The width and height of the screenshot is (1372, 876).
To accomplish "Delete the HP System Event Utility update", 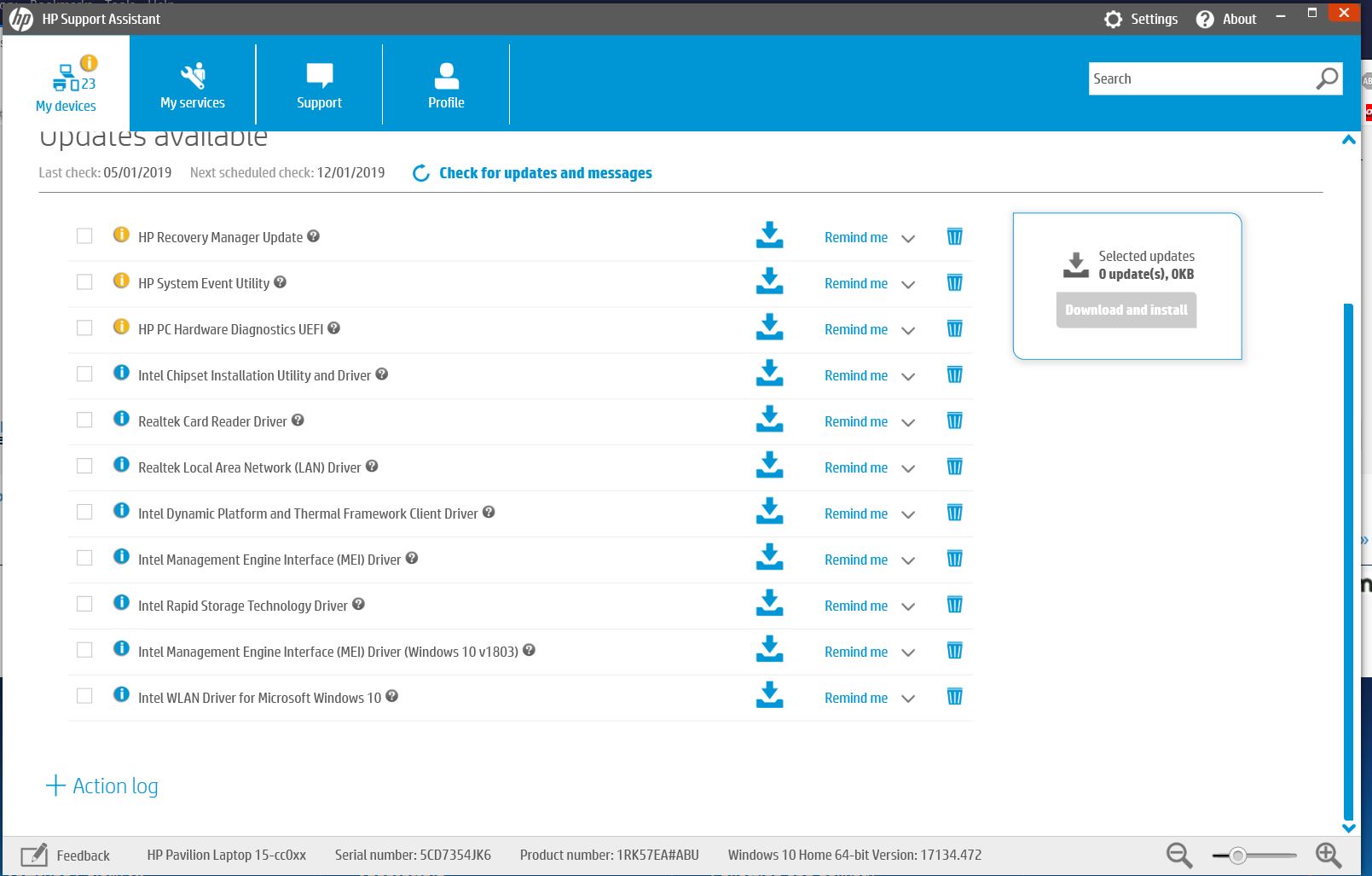I will coord(954,283).
